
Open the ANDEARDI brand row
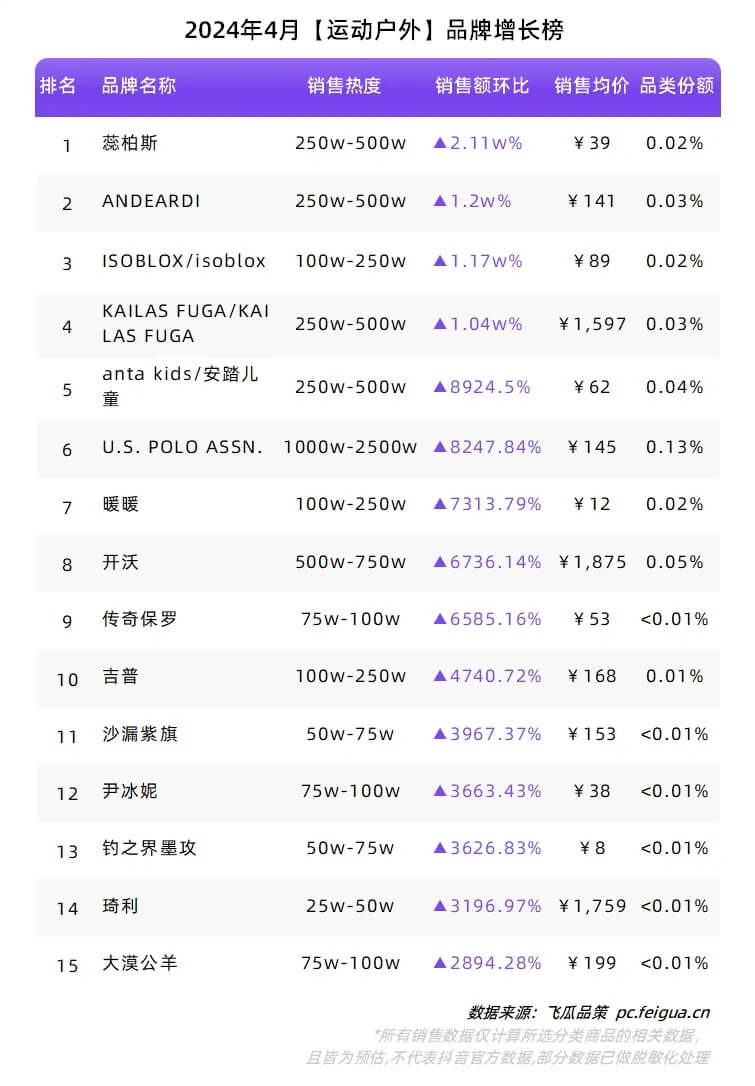point(378,202)
